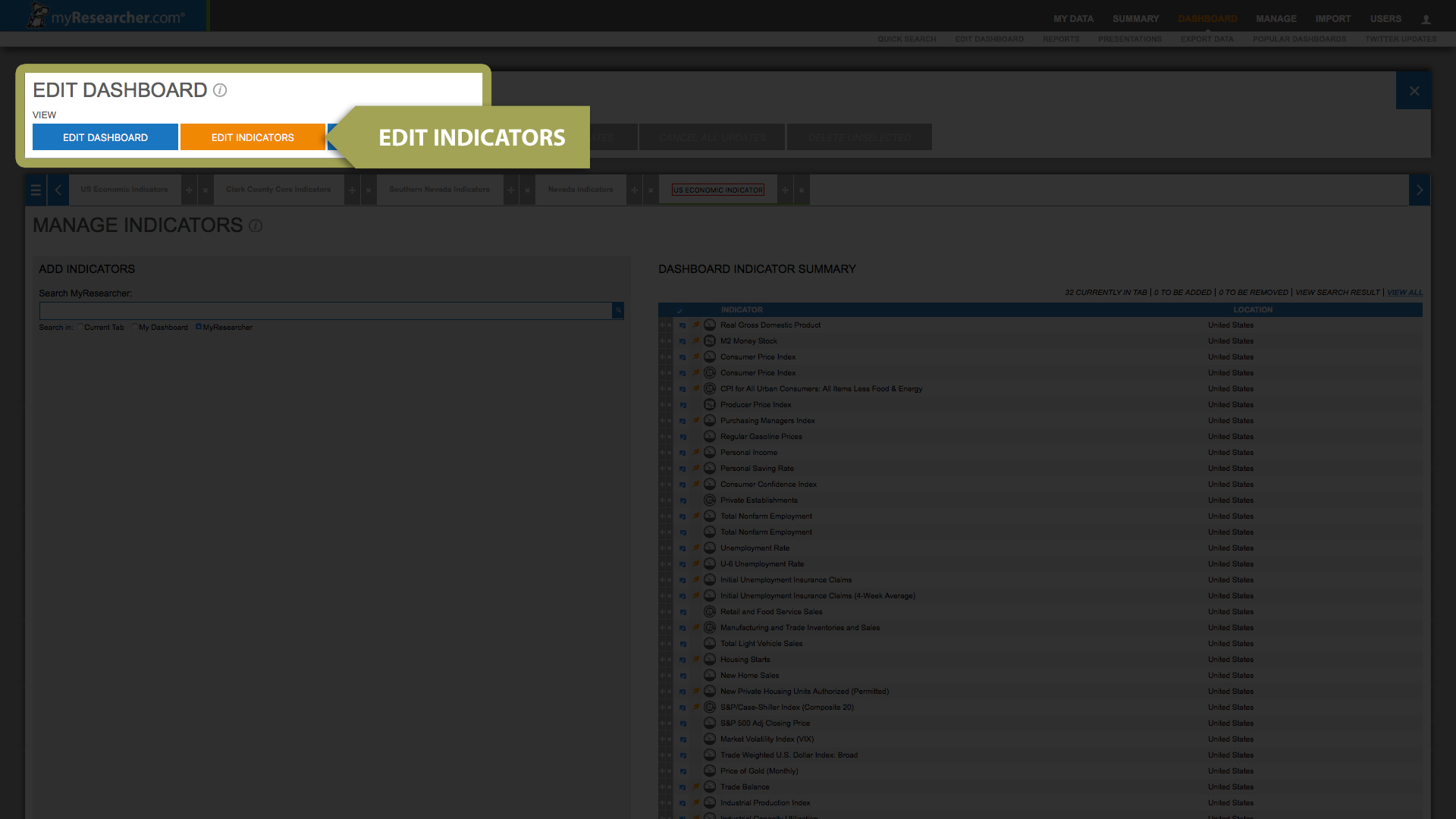Open the Edit Dashboard help info icon
1456x819 pixels.
pyautogui.click(x=220, y=90)
